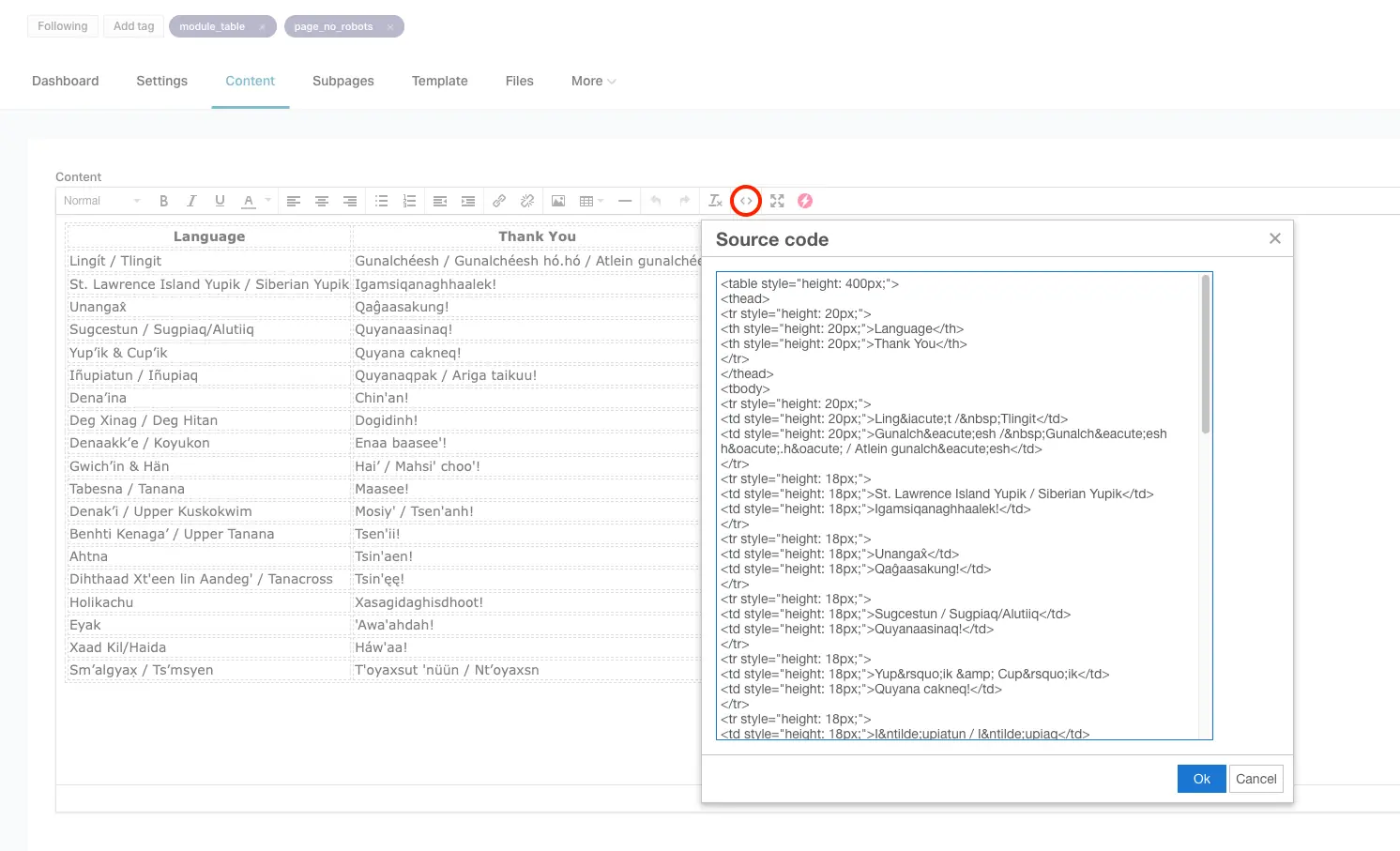Click the clear formatting icon
The height and width of the screenshot is (851, 1400).
[x=715, y=201]
